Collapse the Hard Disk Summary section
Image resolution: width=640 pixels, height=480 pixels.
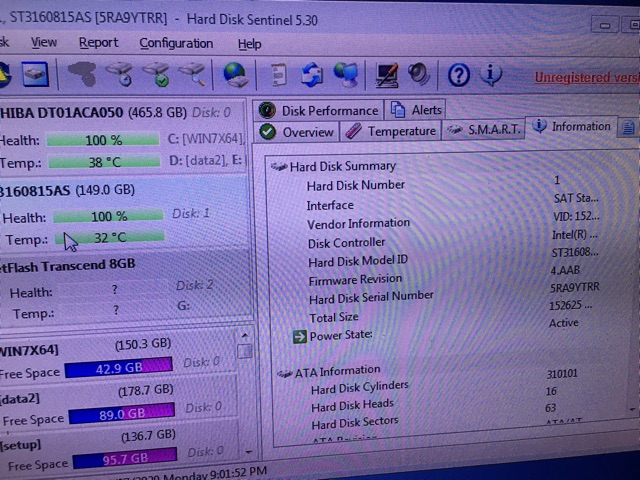coord(278,167)
